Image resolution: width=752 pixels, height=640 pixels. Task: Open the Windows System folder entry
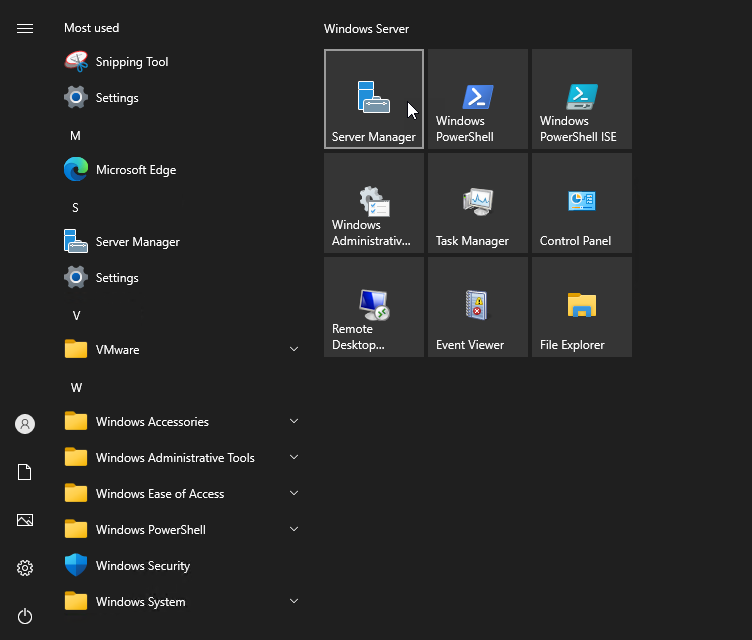(183, 602)
